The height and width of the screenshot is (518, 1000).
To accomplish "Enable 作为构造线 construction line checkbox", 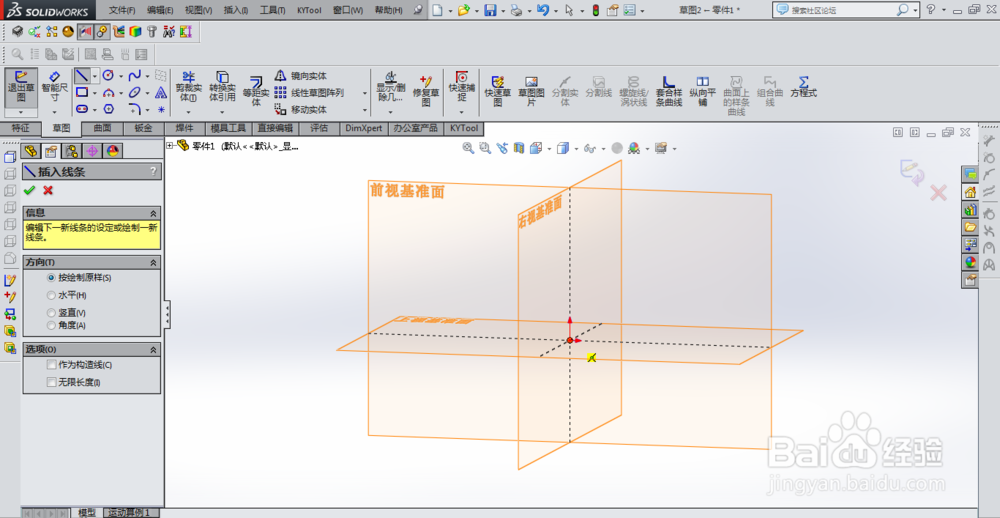I will coord(52,365).
